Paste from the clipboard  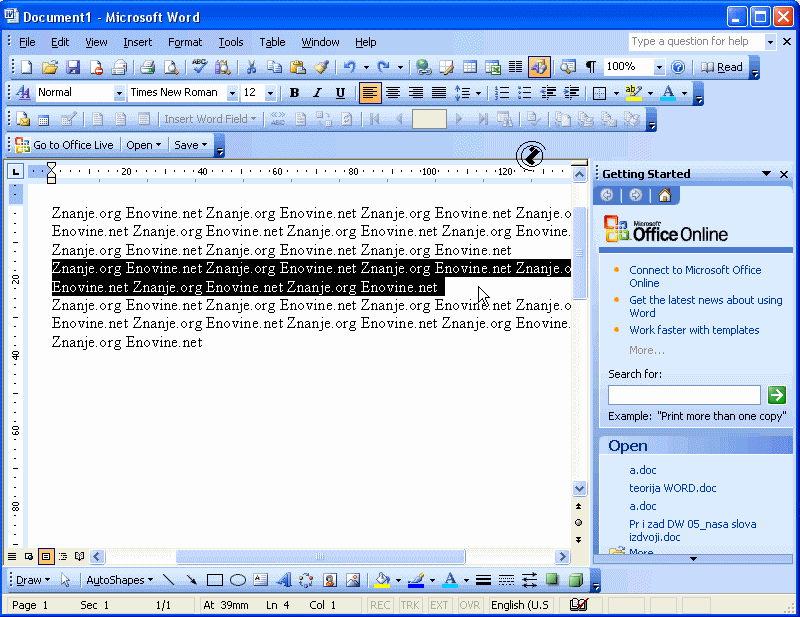coord(297,67)
